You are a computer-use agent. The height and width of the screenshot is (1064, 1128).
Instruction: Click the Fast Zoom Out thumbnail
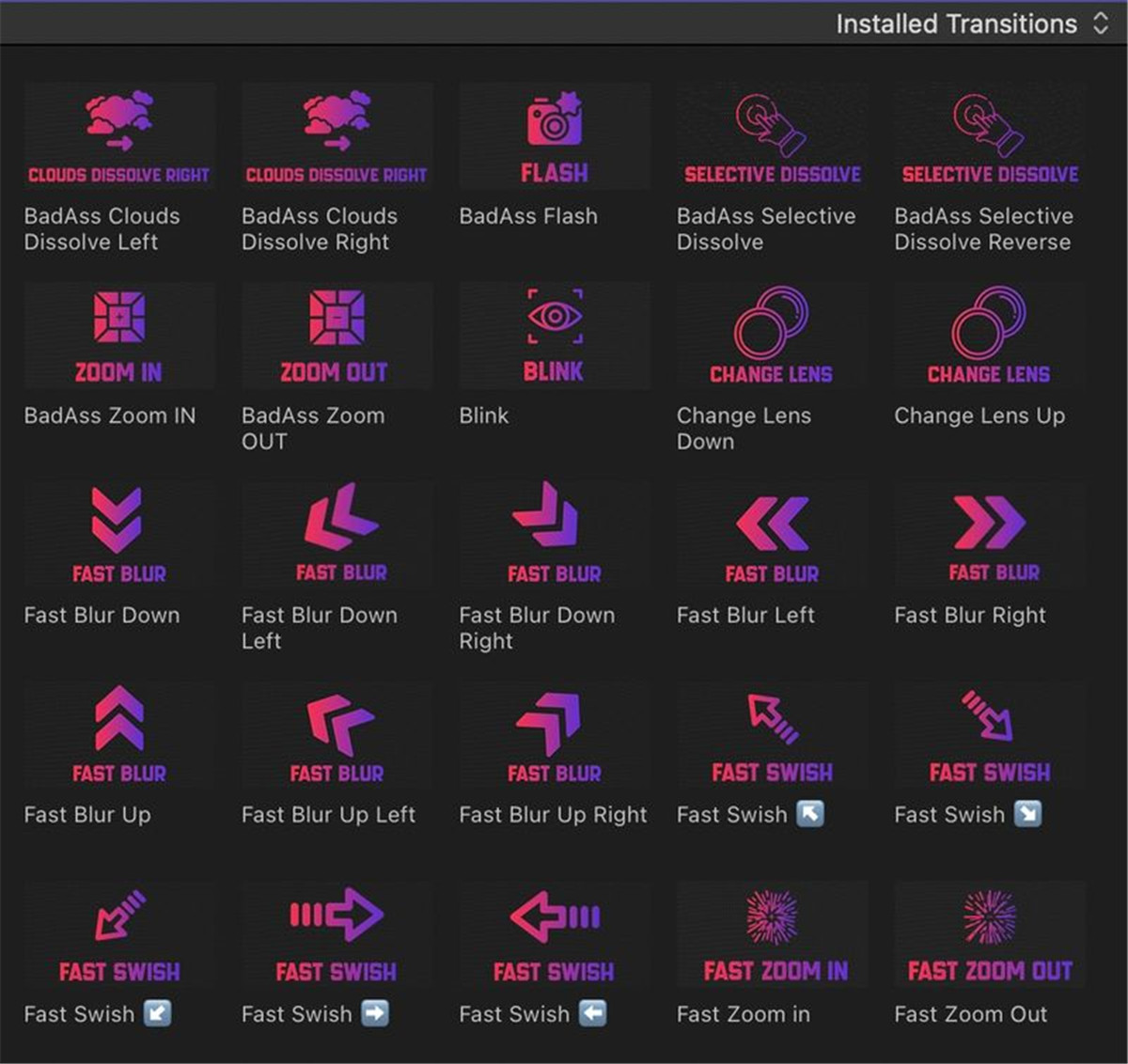coord(989,933)
